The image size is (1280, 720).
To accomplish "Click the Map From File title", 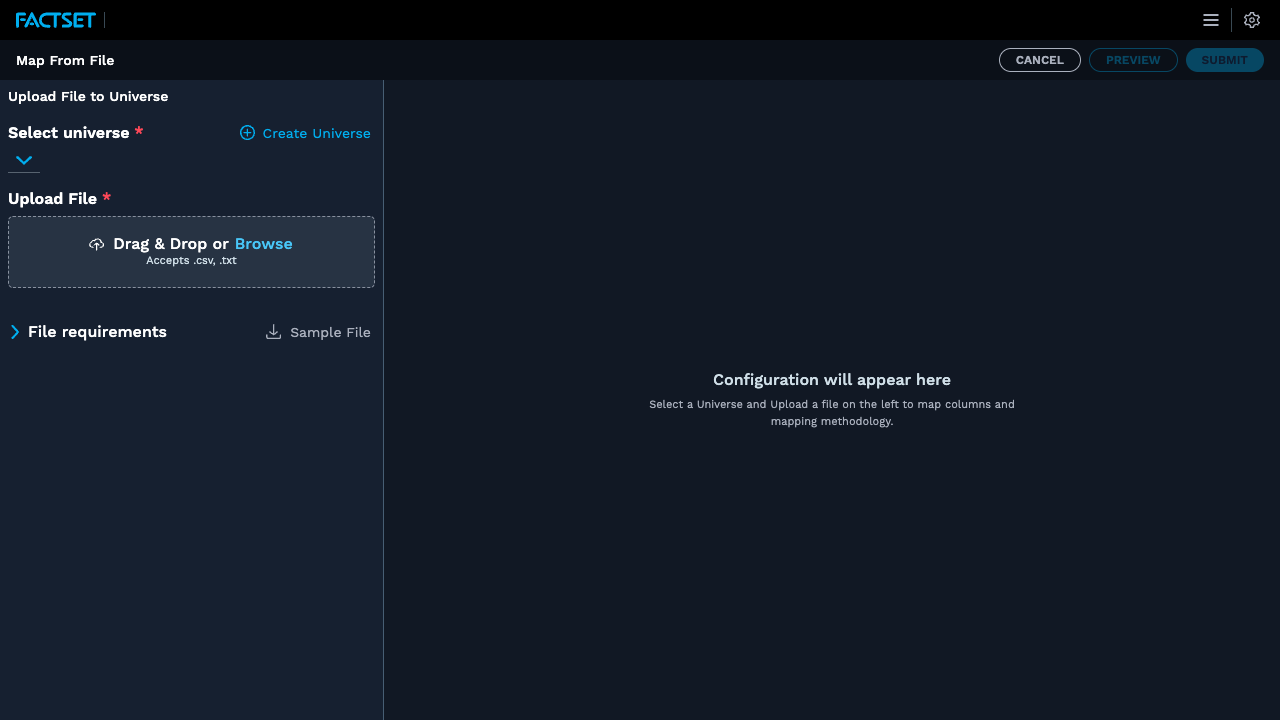I will [x=65, y=60].
